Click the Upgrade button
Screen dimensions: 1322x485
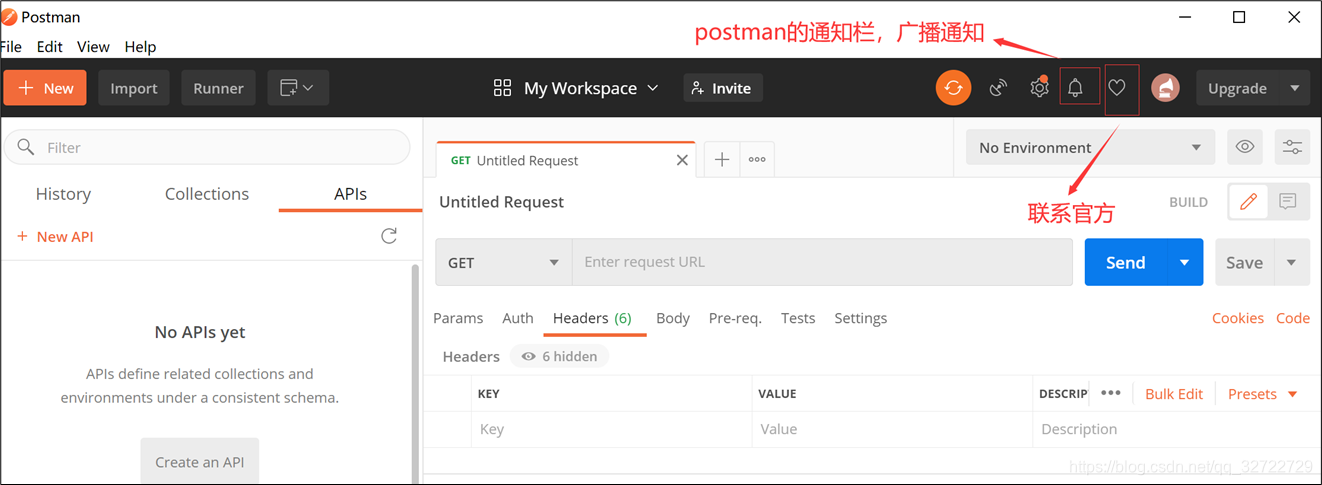(1237, 88)
